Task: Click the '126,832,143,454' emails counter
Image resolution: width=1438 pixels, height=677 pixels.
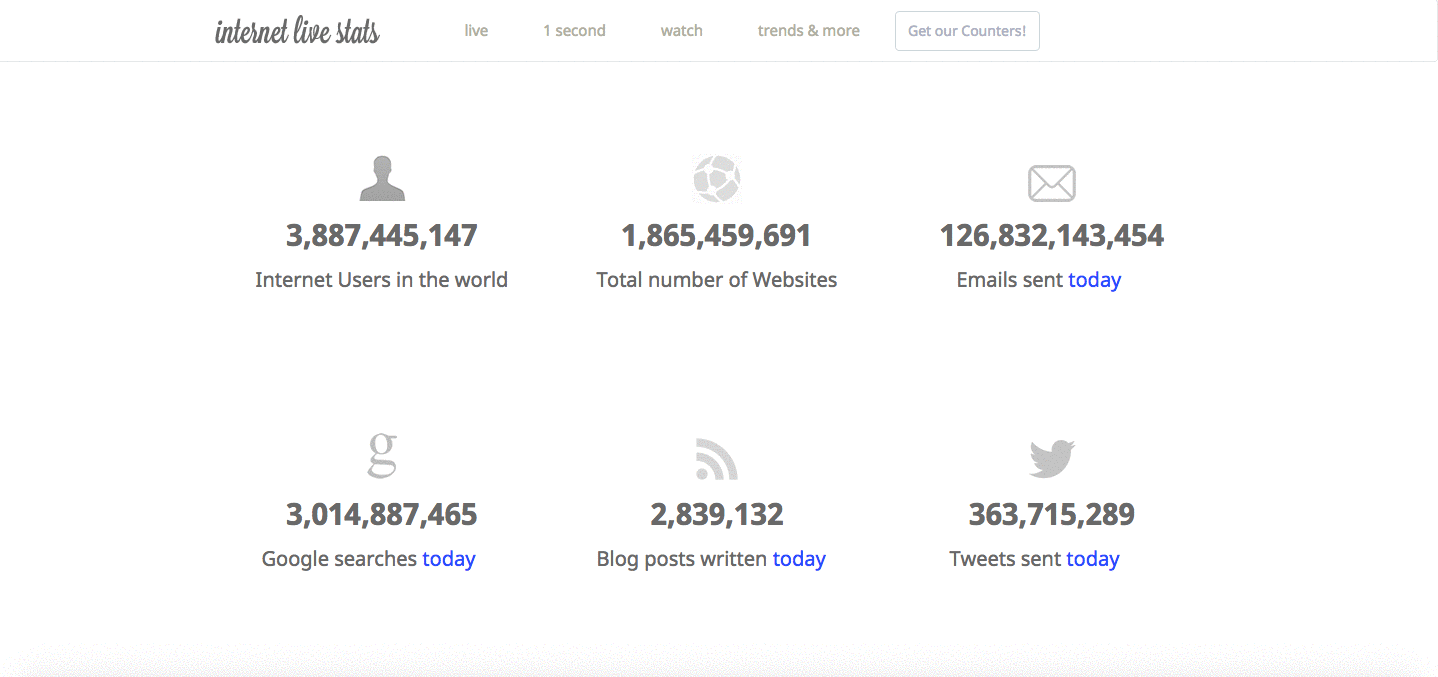Action: (1051, 236)
